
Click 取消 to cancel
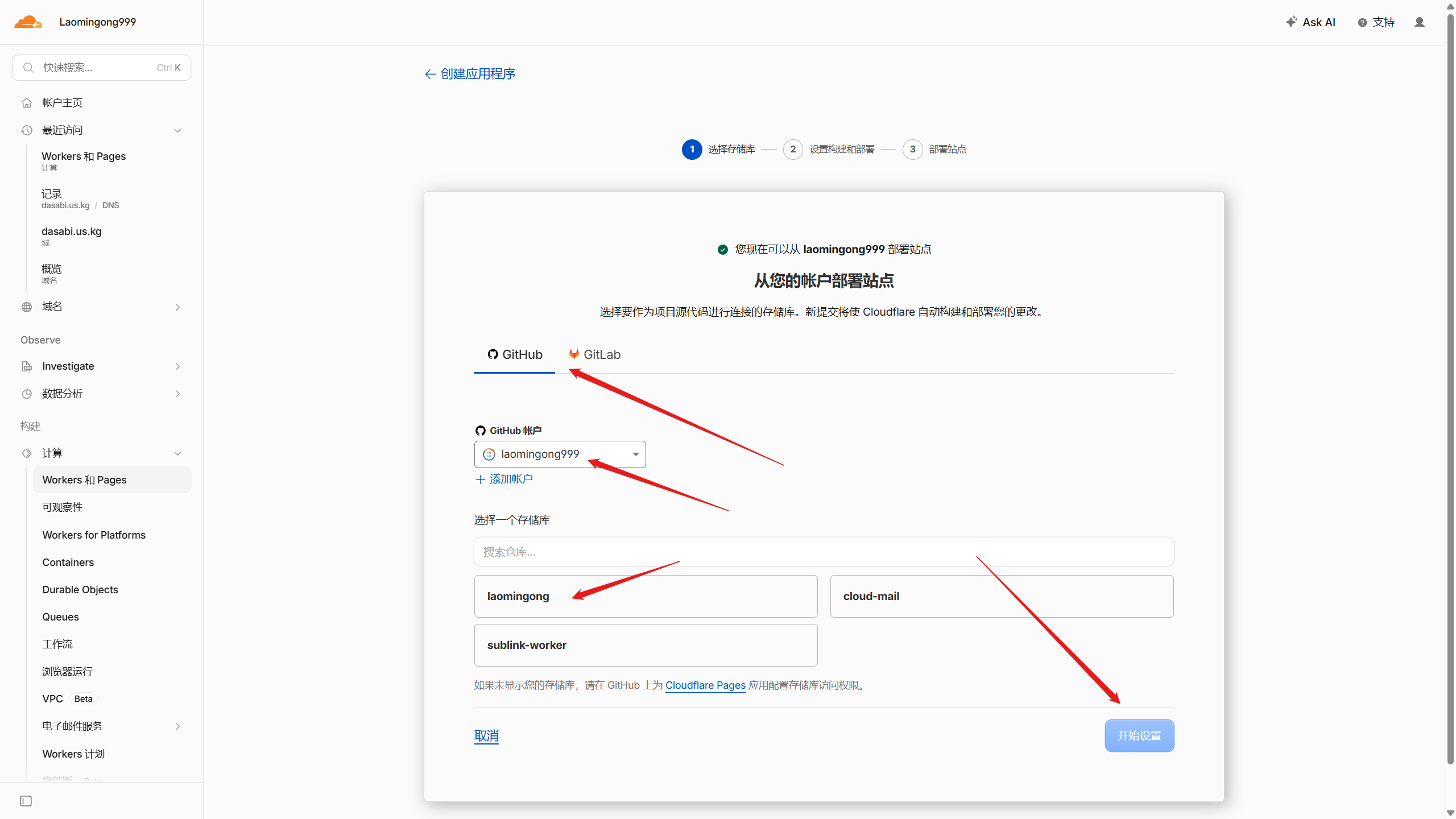486,736
